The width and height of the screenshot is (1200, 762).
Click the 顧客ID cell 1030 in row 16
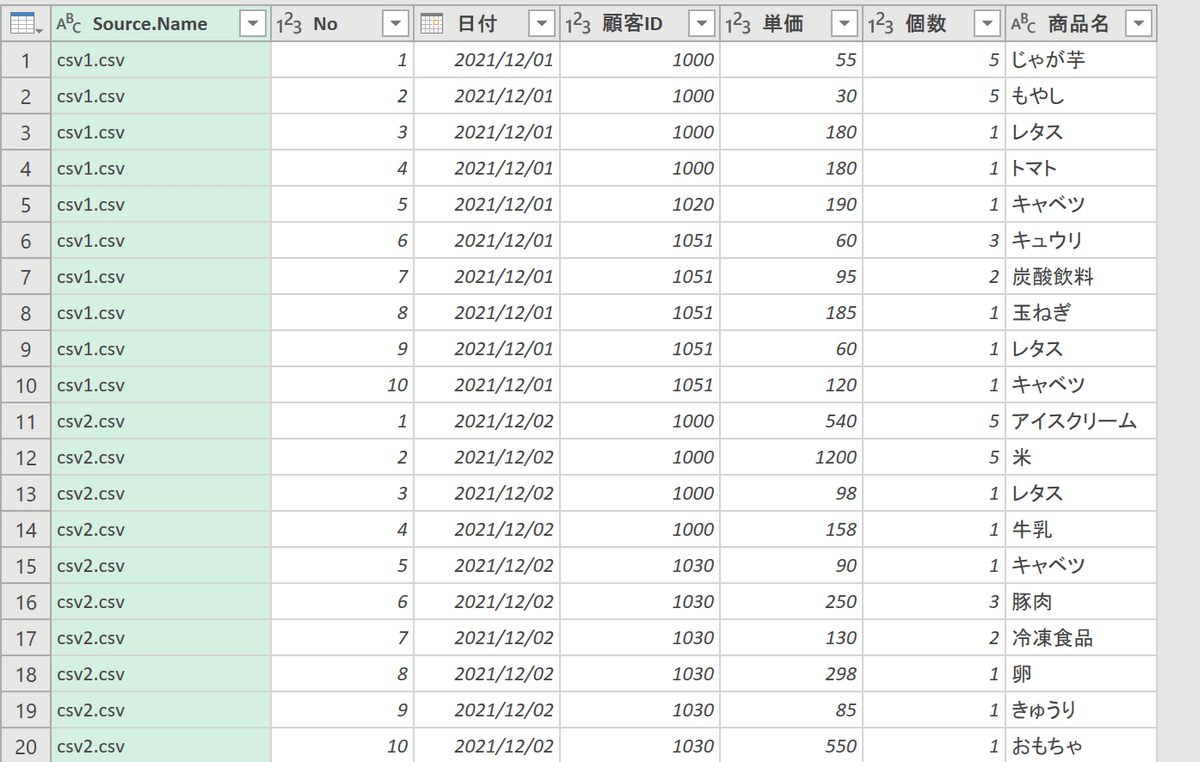[640, 602]
